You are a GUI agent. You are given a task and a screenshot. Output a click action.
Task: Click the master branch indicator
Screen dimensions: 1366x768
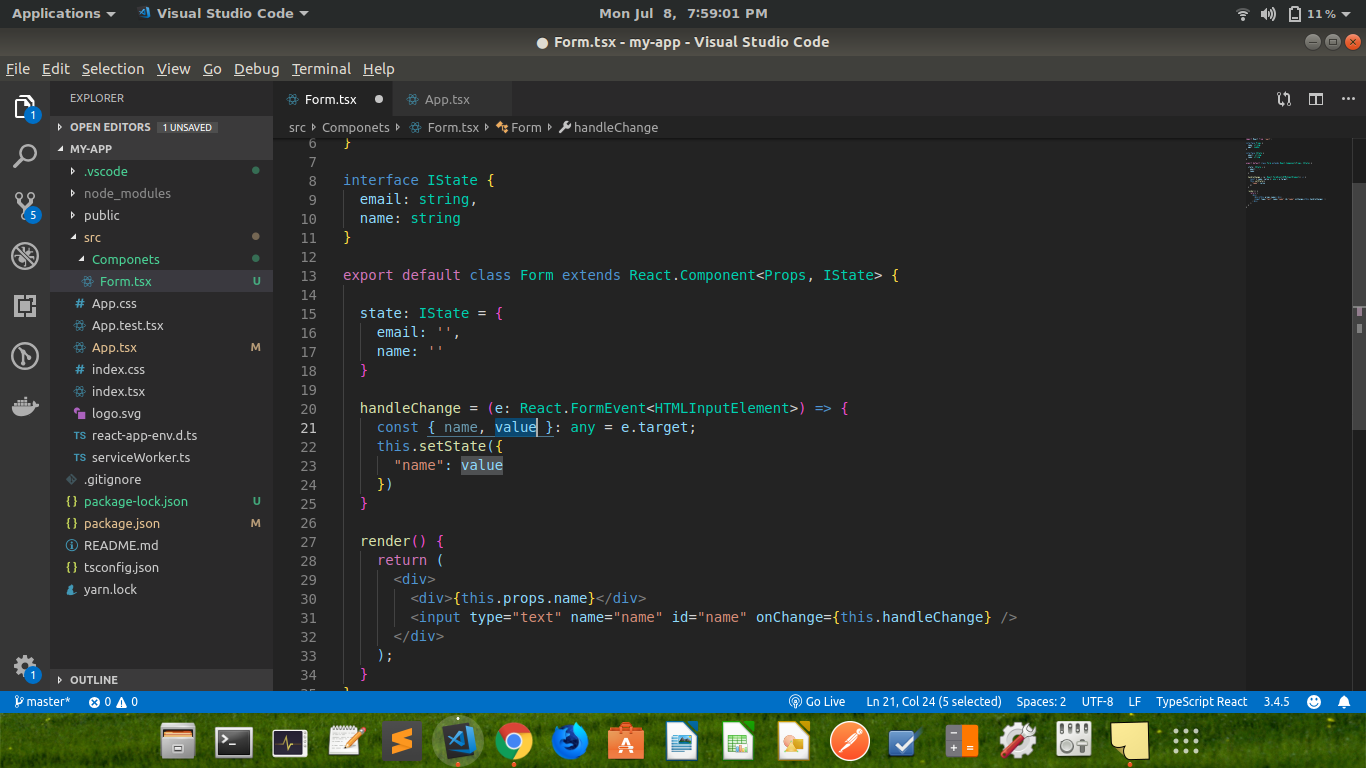[x=40, y=701]
